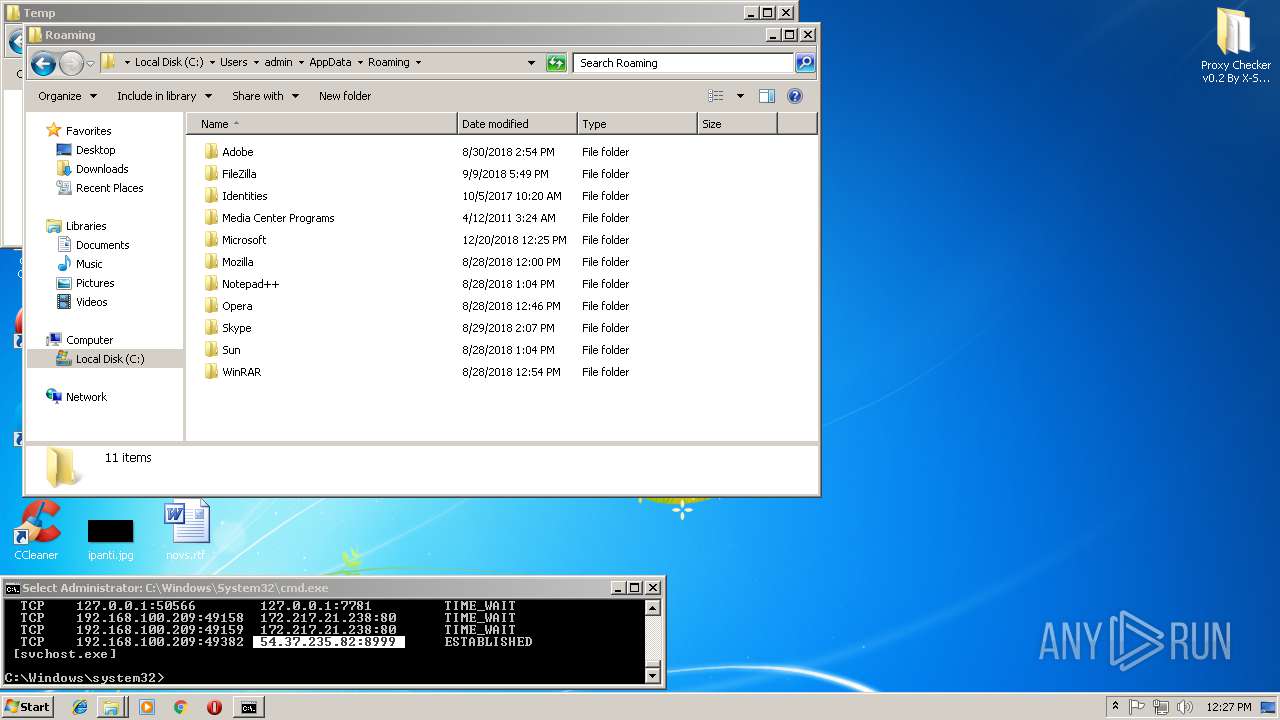Open the Proxy Checker desktop folder

click(1235, 45)
